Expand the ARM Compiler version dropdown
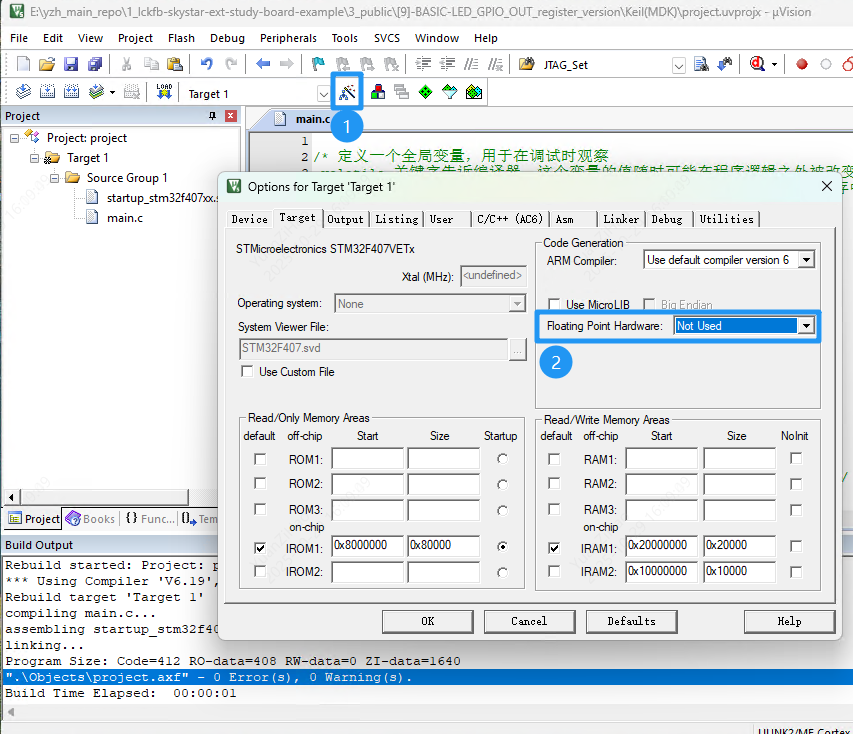This screenshot has height=734, width=853. click(806, 260)
